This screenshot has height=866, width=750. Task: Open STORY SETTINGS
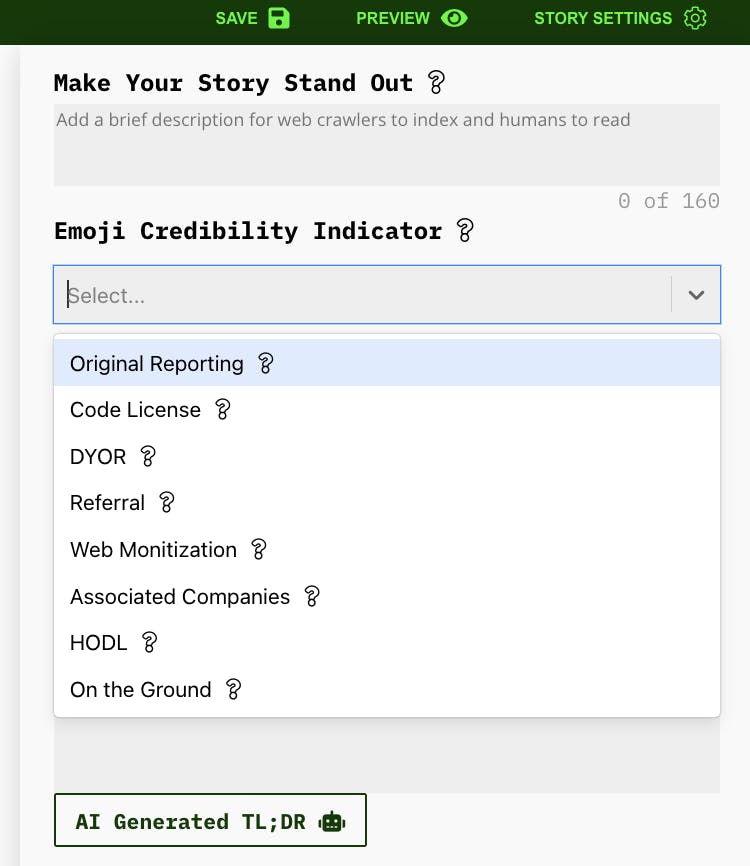coord(602,17)
